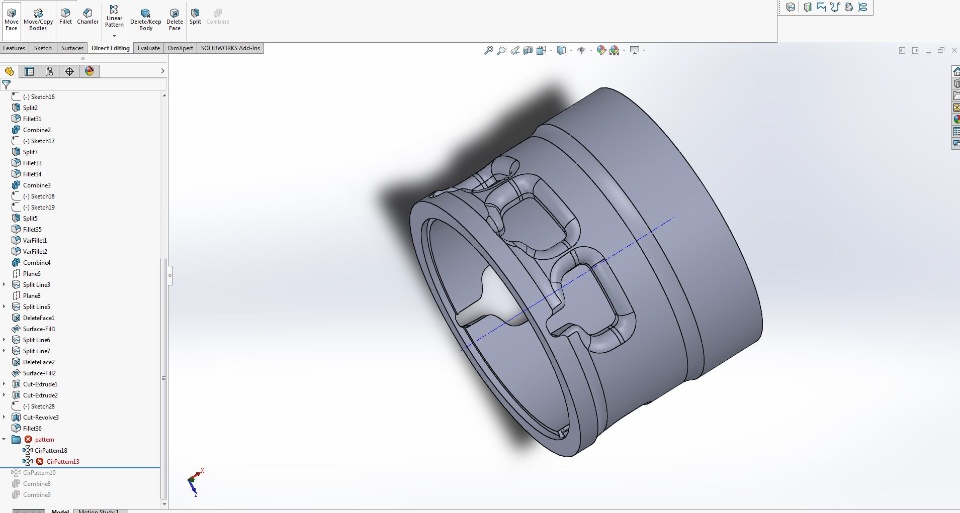The width and height of the screenshot is (960, 513).
Task: Click the feature tree filter icon
Action: [x=6, y=84]
